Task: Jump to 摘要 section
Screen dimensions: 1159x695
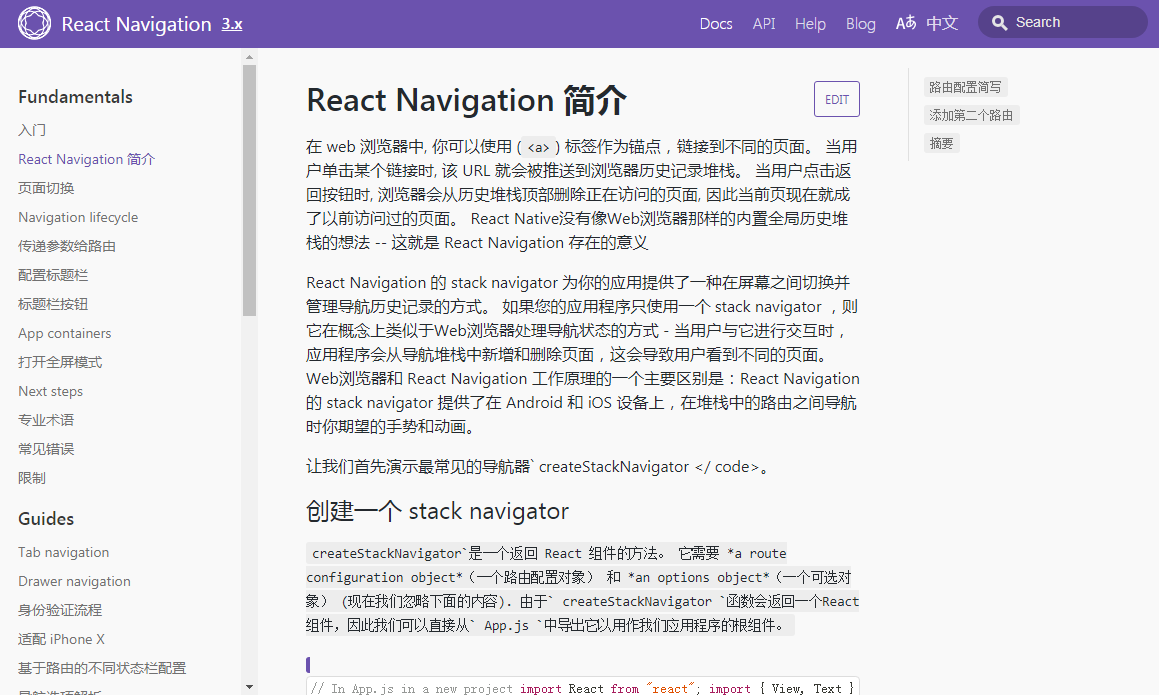Action: pyautogui.click(x=941, y=143)
